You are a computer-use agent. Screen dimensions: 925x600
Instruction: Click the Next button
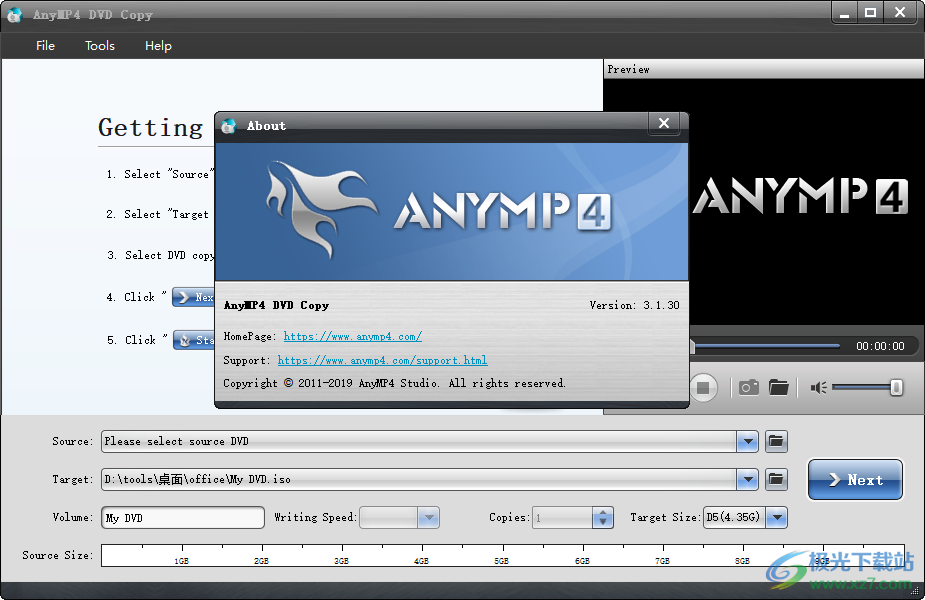pos(855,480)
